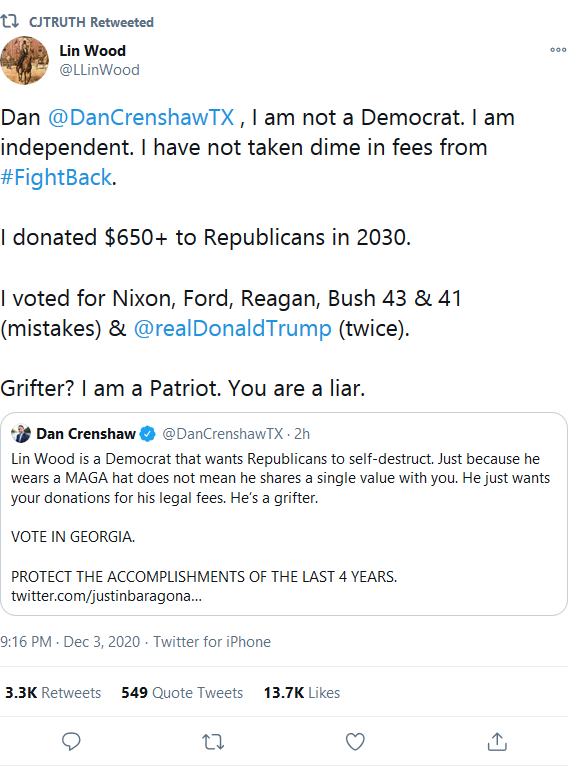Open the share tweet icon
The height and width of the screenshot is (771, 568).
point(497,741)
